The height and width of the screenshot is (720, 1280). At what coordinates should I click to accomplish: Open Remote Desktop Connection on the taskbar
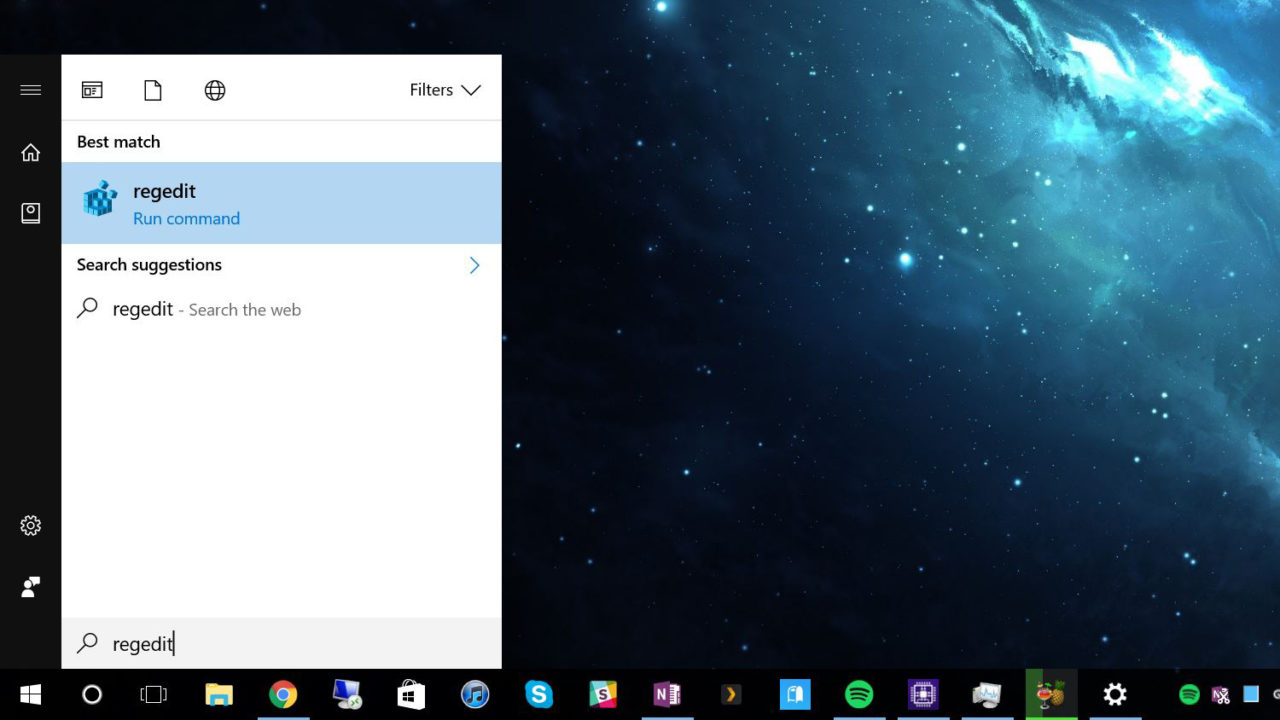tap(347, 694)
